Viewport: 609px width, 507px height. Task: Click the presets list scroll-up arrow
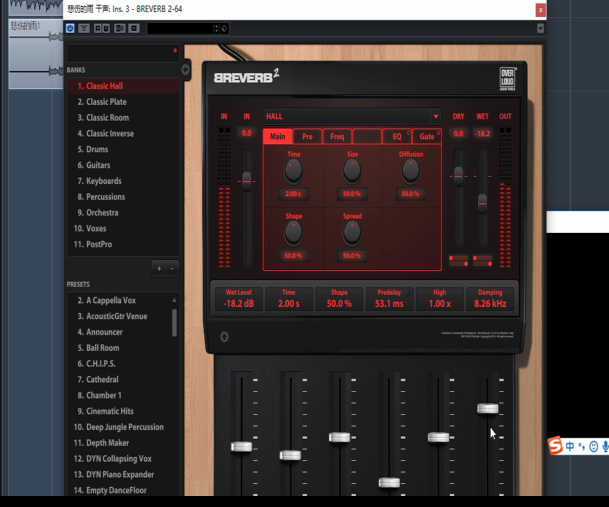click(174, 300)
